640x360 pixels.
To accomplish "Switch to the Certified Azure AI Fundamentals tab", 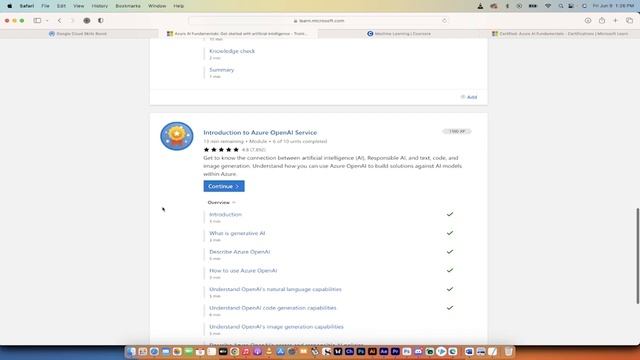I will tap(560, 33).
